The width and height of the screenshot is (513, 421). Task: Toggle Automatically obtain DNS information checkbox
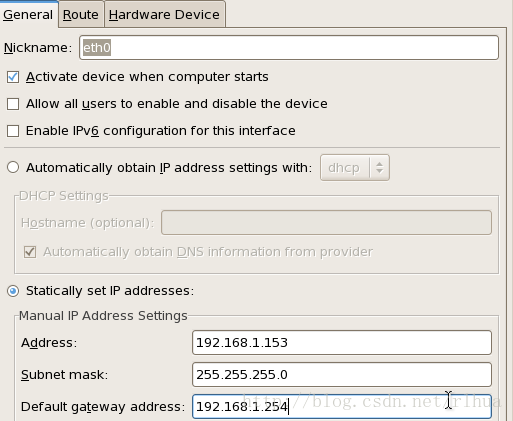(30, 252)
